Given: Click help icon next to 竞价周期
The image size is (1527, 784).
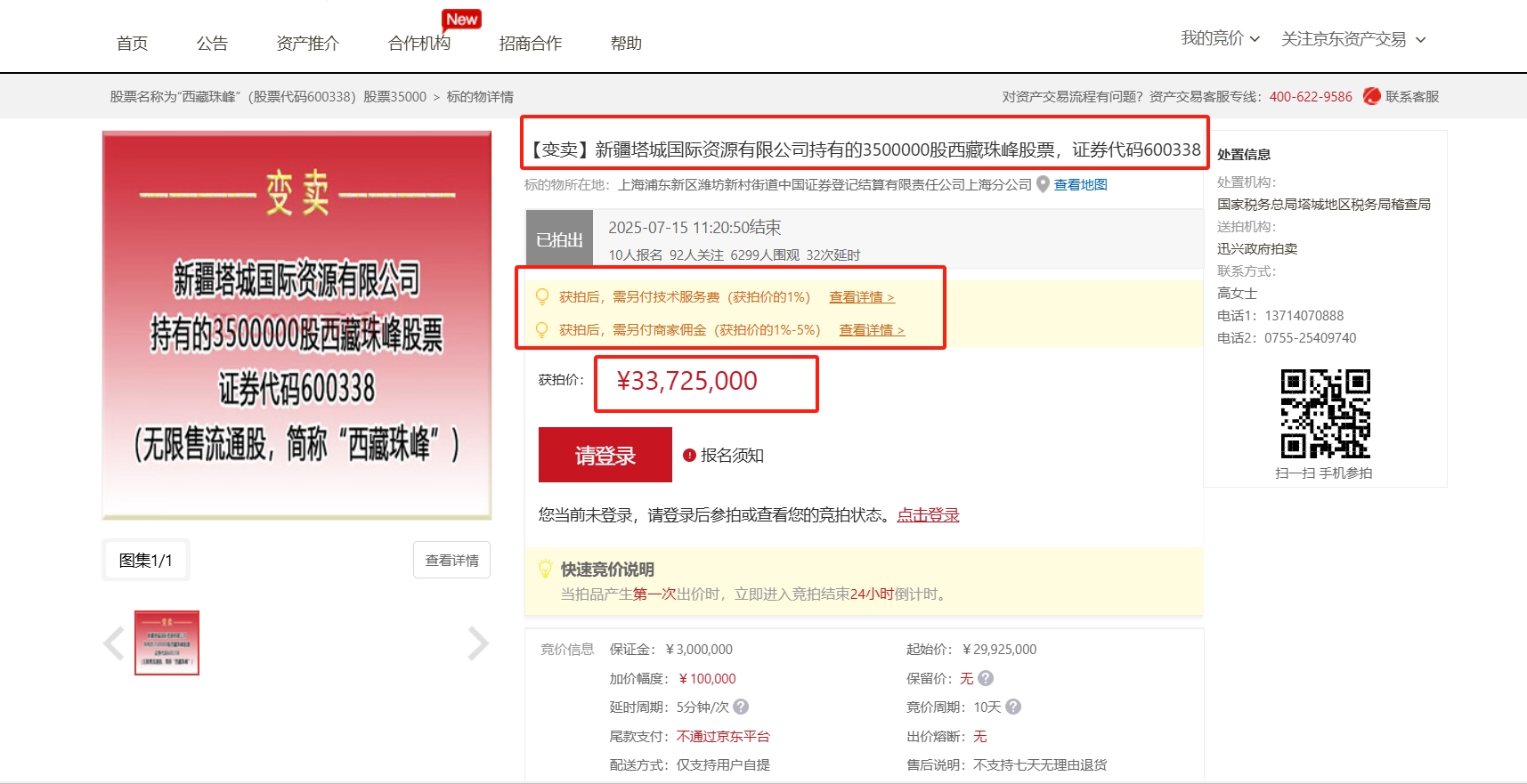Looking at the screenshot, I should coord(1013,707).
